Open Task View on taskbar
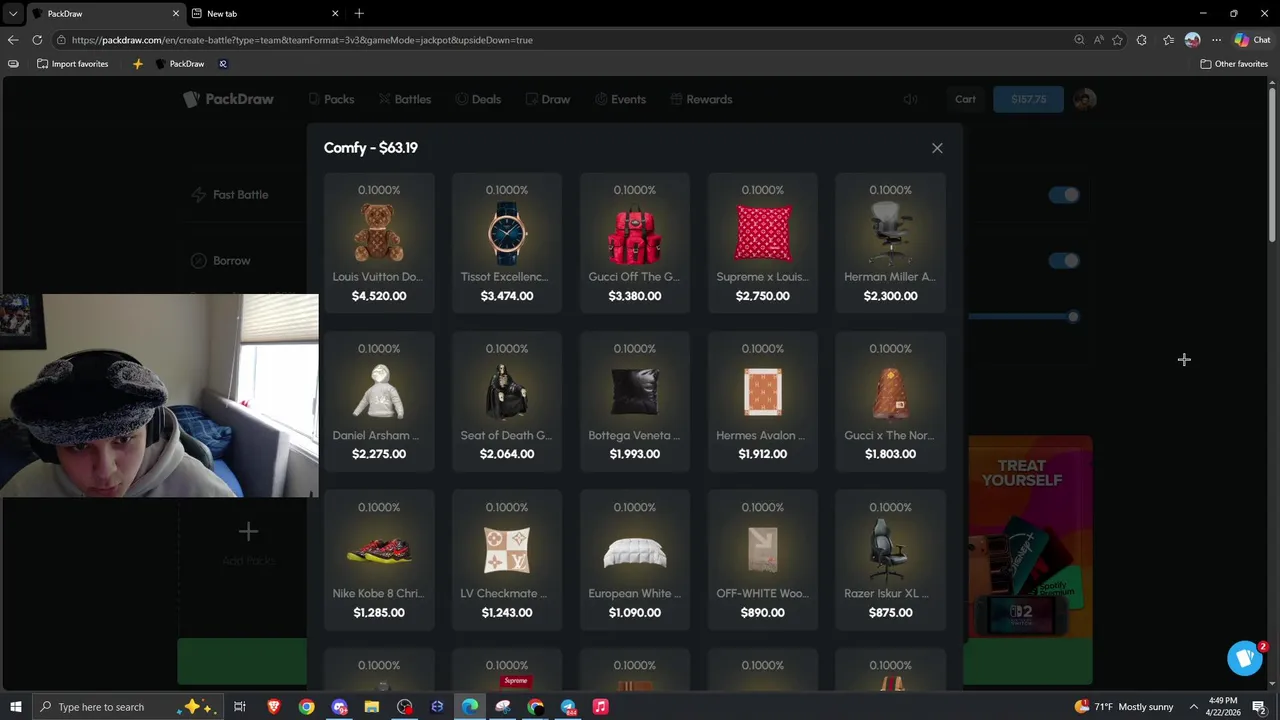The width and height of the screenshot is (1280, 720). tap(240, 707)
